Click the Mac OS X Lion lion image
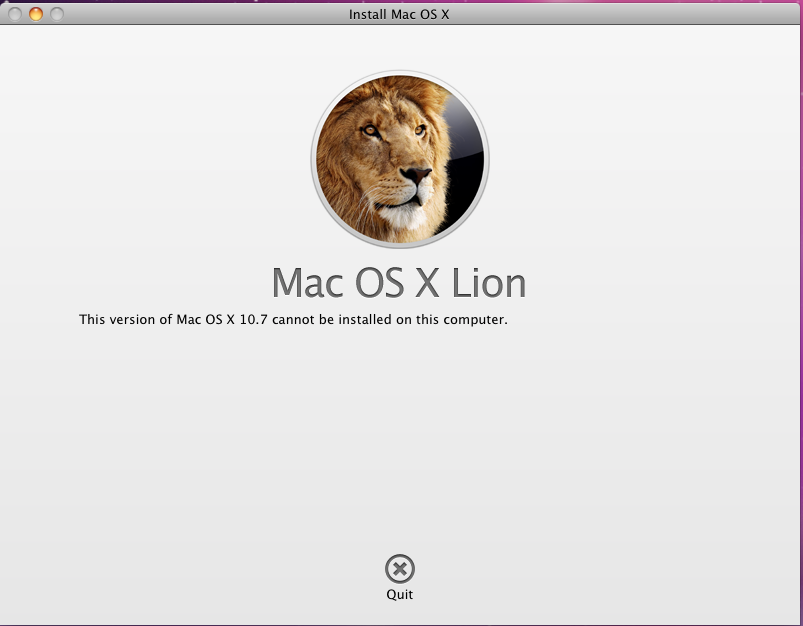 coord(400,159)
